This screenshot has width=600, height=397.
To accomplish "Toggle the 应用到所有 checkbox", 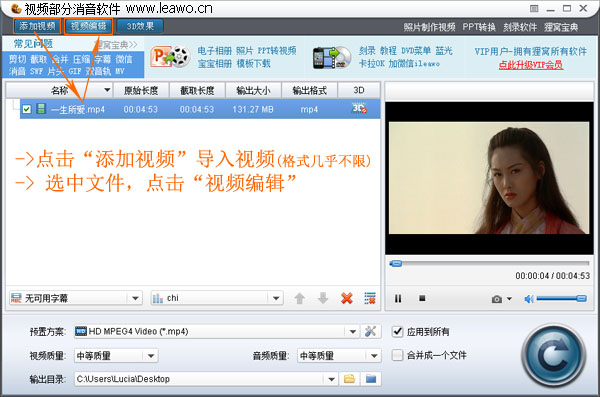I will [398, 332].
